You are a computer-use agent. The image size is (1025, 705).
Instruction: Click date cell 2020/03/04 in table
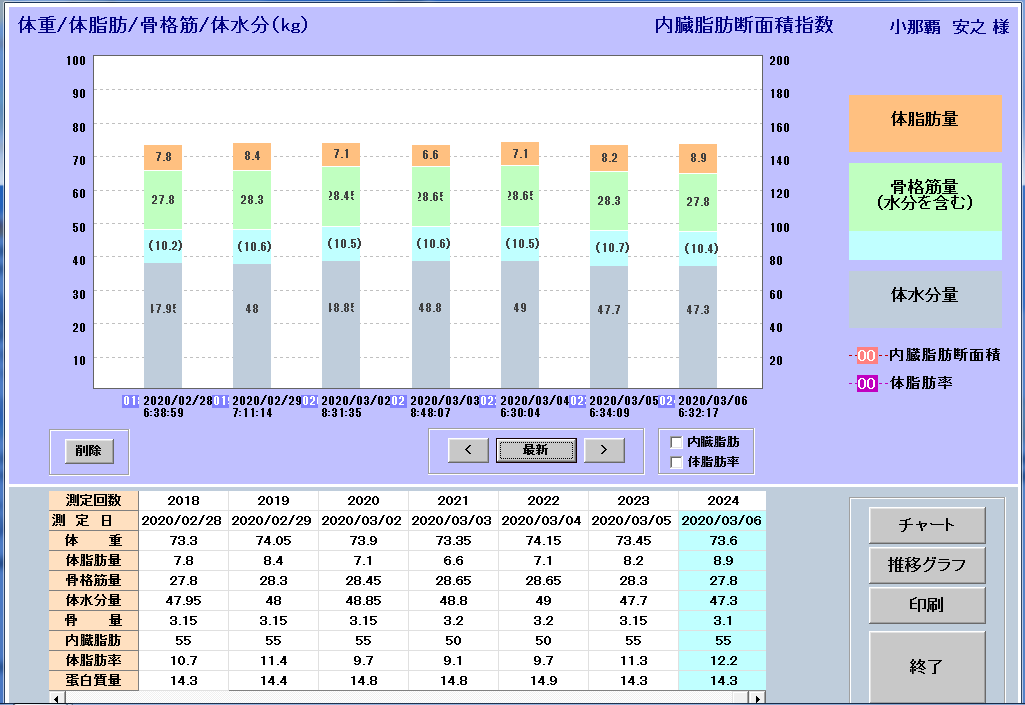tap(543, 521)
